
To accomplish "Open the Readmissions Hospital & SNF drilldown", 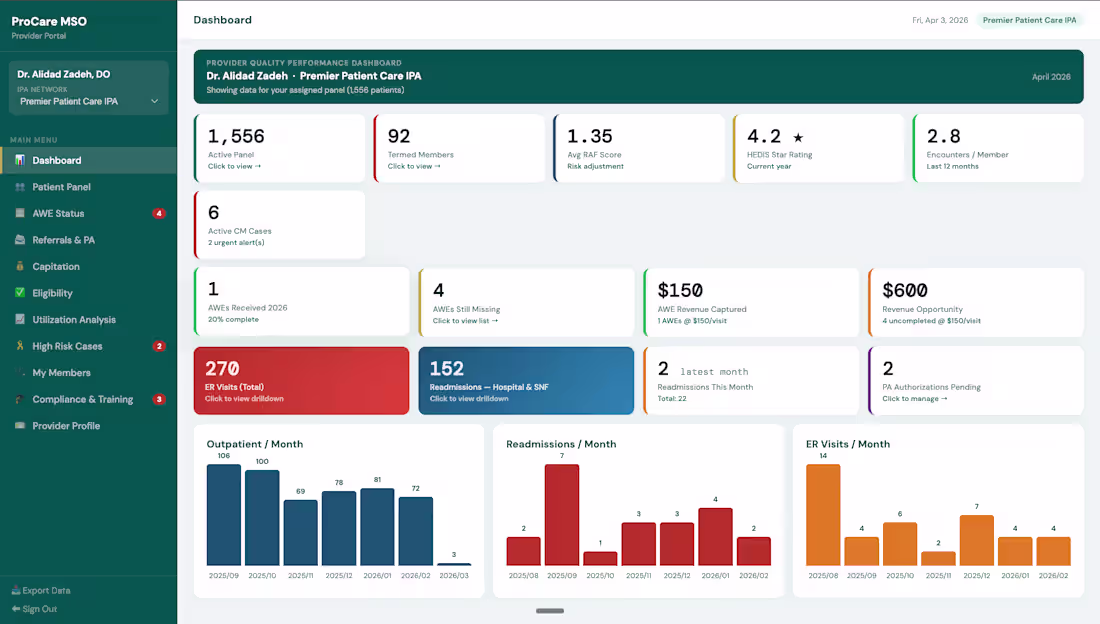I will (525, 381).
